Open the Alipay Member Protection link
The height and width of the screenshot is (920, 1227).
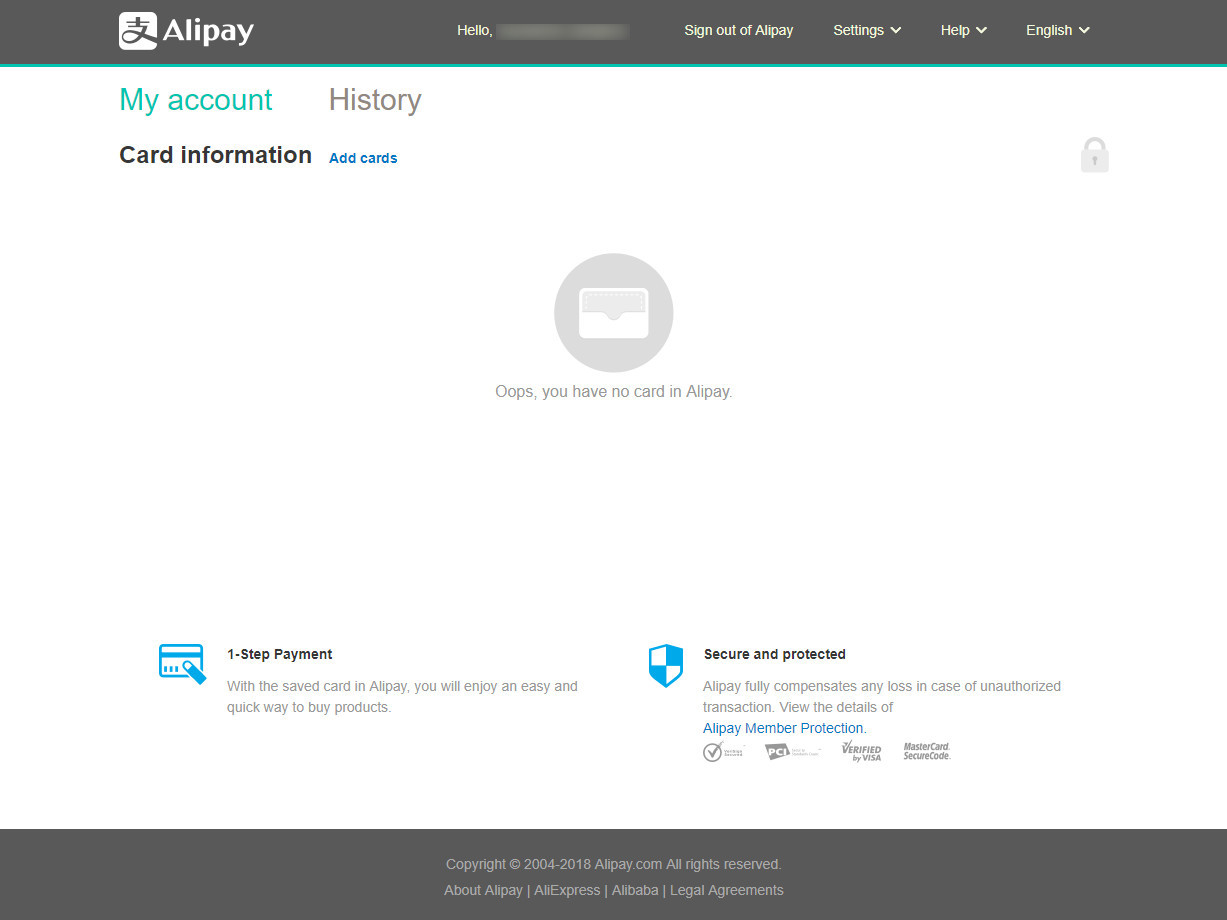783,728
